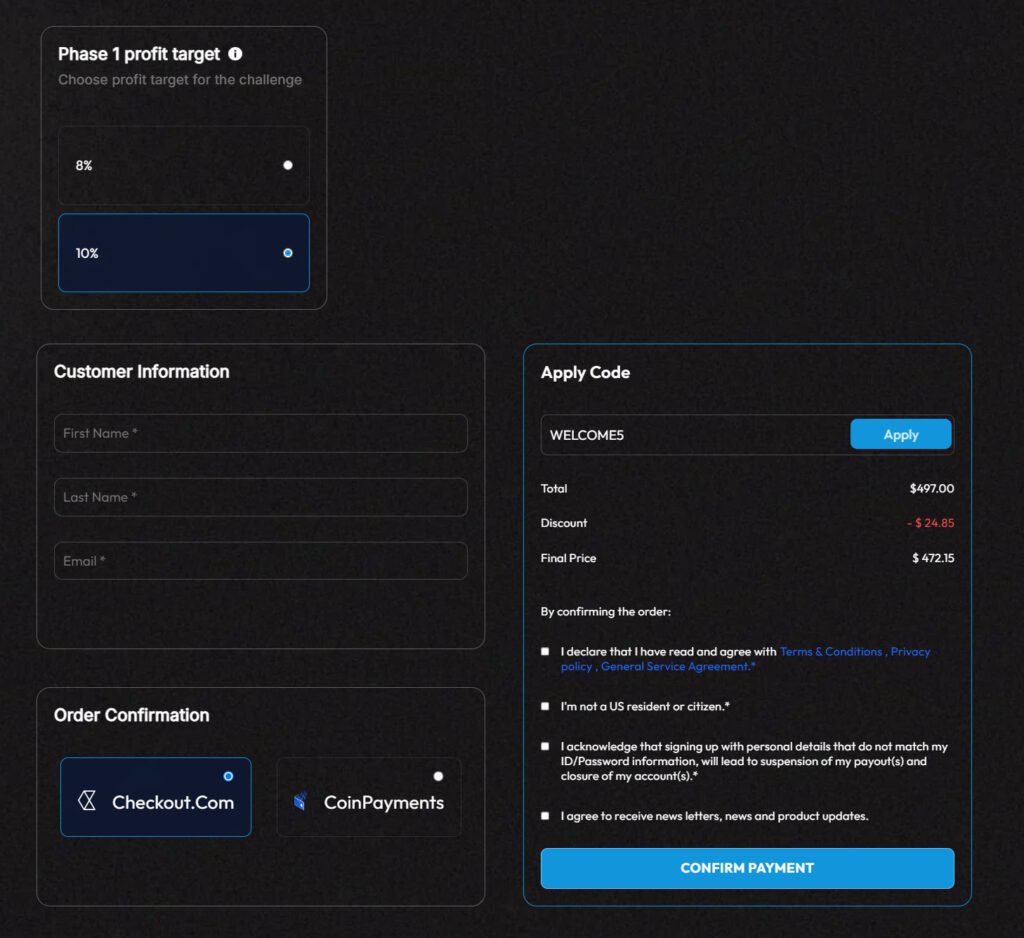Choose CoinPayments as the payment method
This screenshot has height=938, width=1024.
[x=438, y=774]
